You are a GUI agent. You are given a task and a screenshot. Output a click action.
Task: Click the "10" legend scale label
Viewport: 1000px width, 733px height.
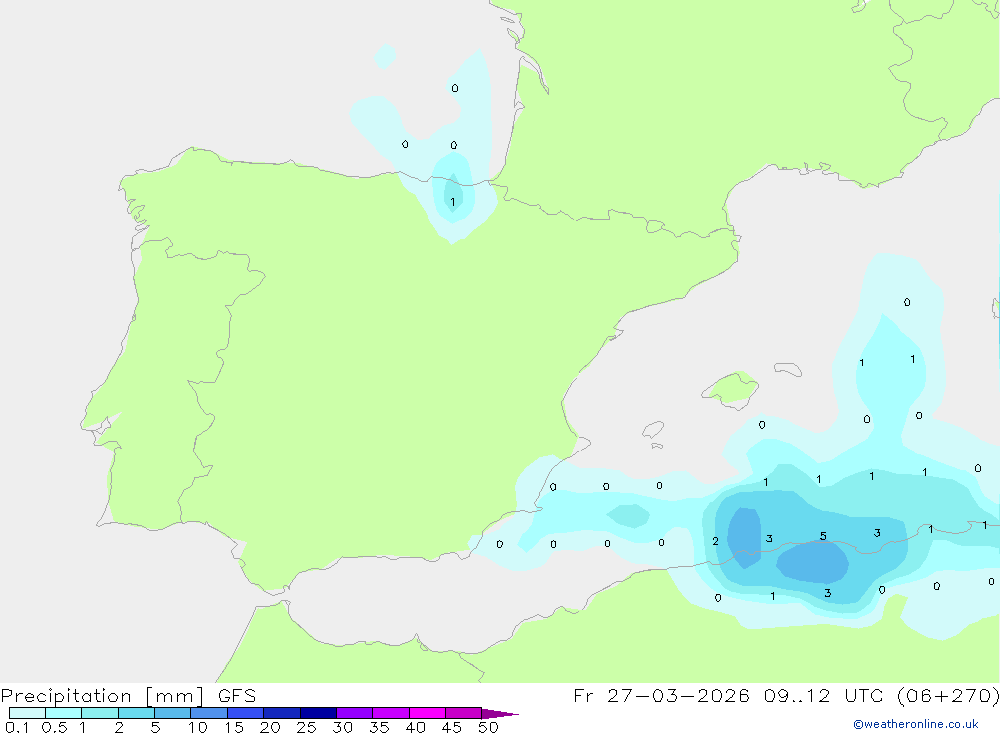coord(198,727)
